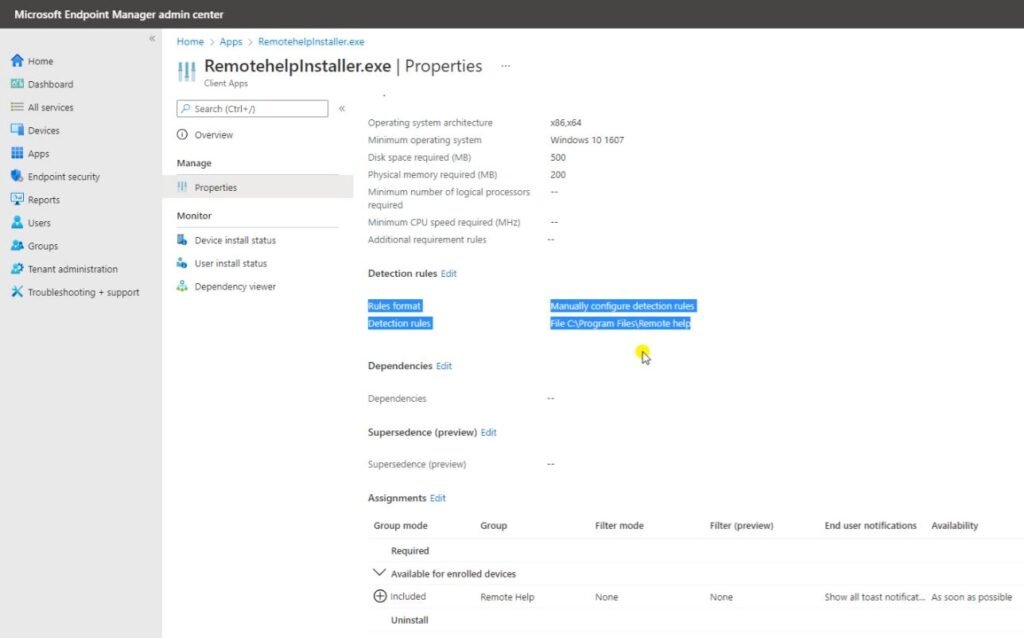The image size is (1024, 638).
Task: Click the Tenant administration icon
Action: pyautogui.click(x=17, y=268)
